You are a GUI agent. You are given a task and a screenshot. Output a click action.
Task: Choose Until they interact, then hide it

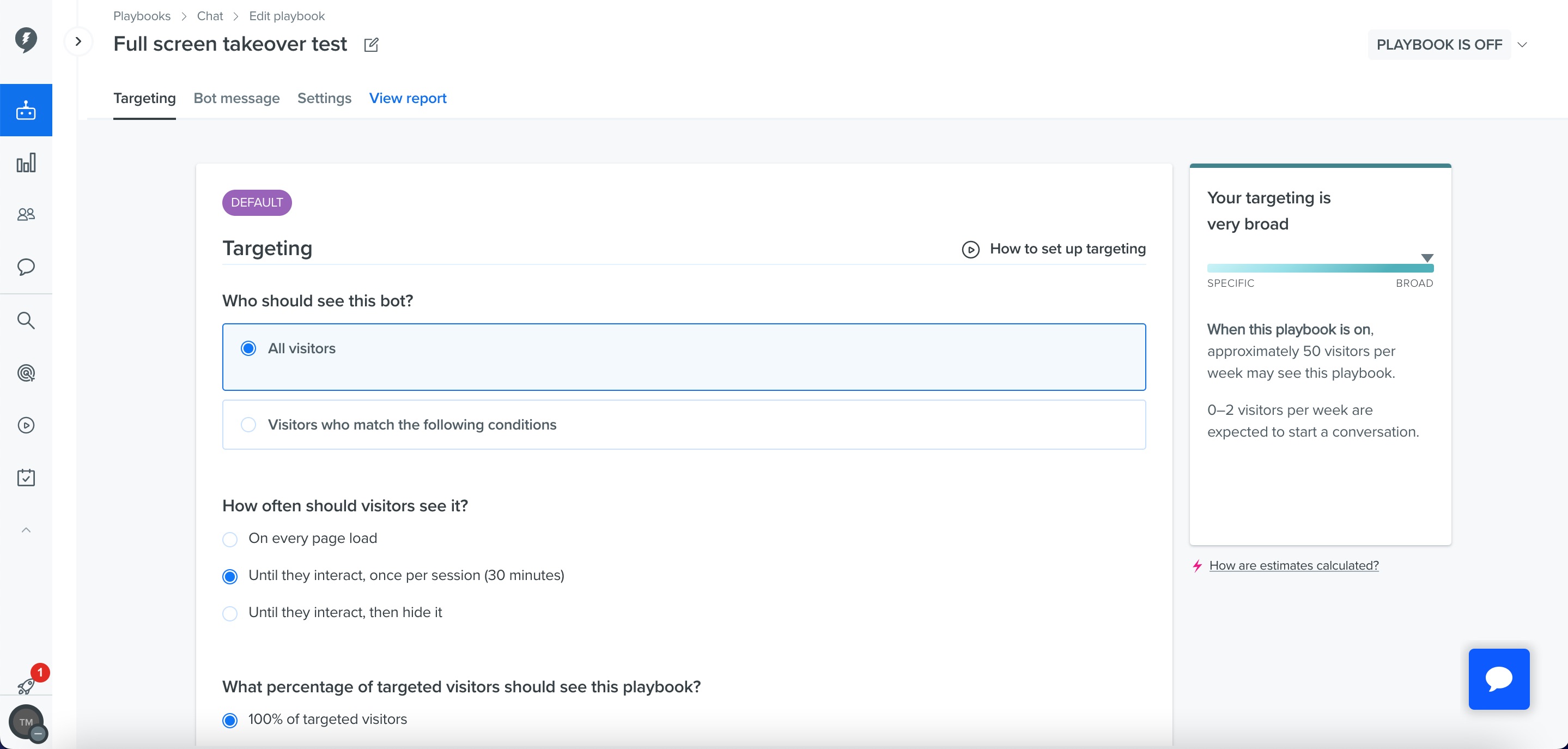click(229, 613)
